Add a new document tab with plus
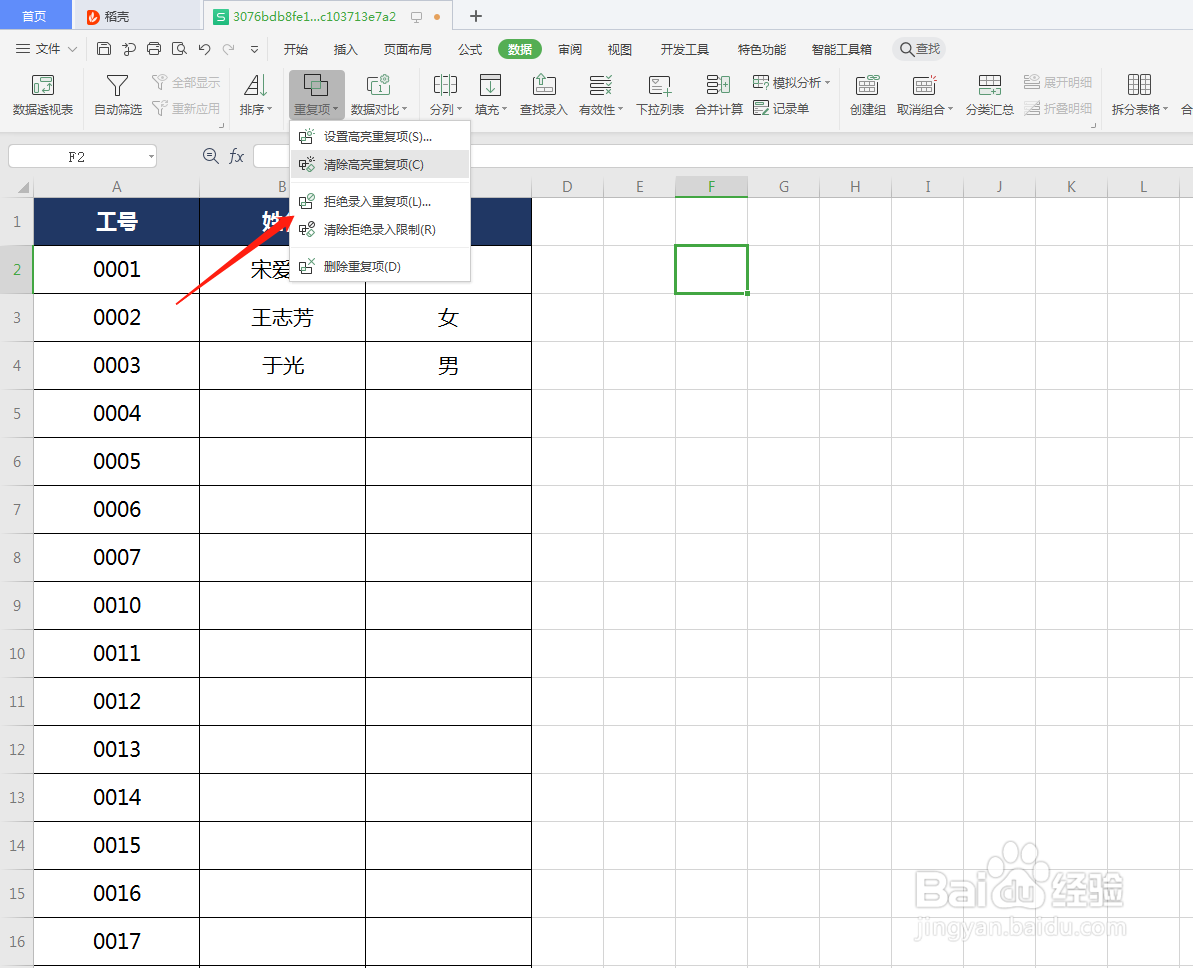The width and height of the screenshot is (1193, 968). 476,16
